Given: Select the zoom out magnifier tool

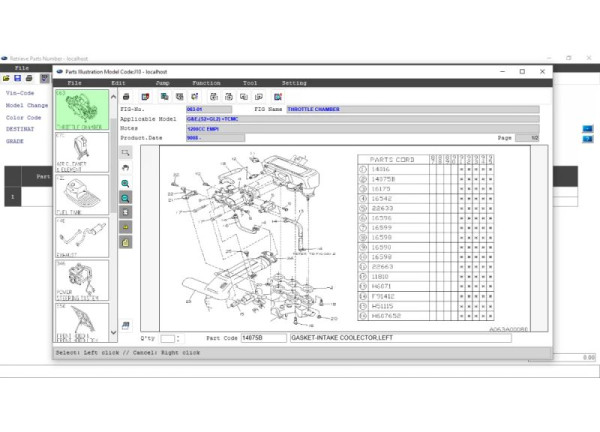Looking at the screenshot, I should point(126,198).
